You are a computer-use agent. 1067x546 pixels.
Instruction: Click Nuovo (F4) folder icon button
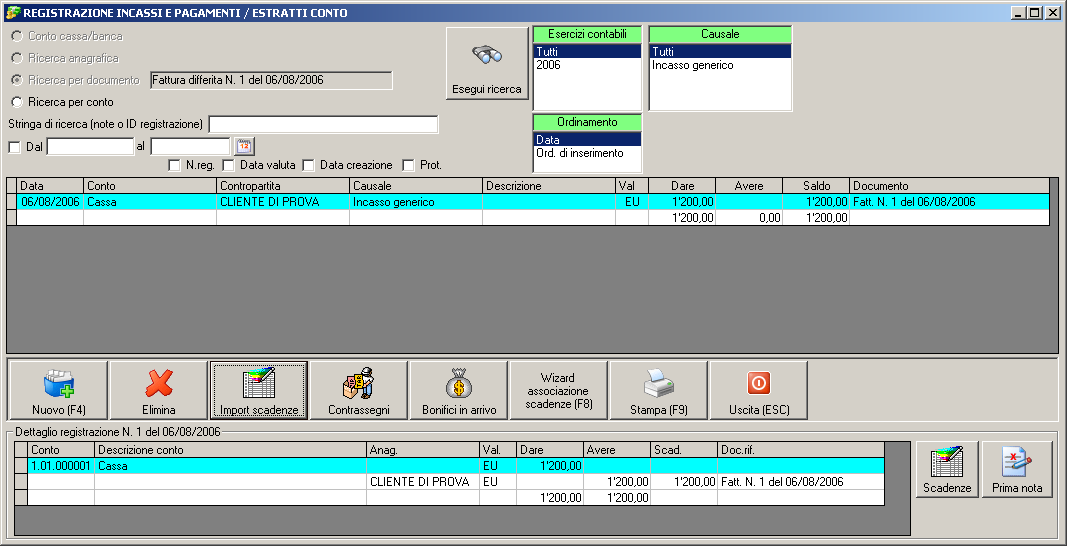[58, 391]
